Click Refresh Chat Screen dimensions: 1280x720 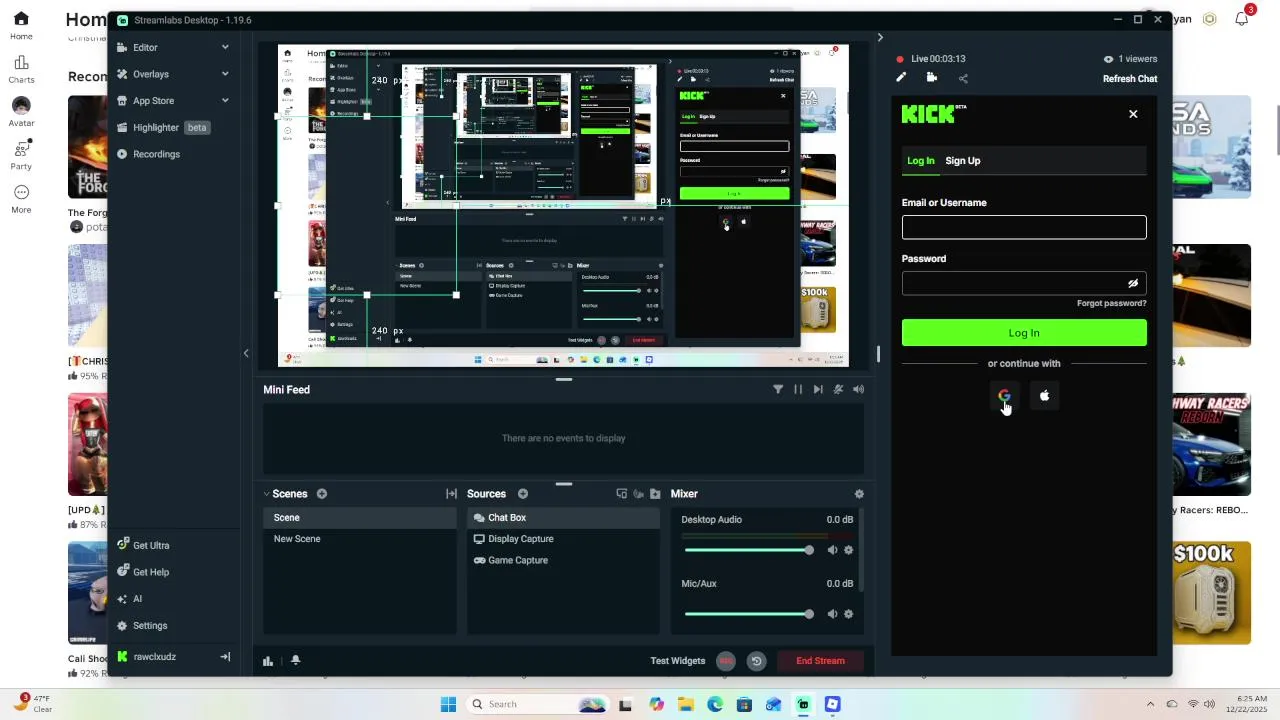point(1130,79)
